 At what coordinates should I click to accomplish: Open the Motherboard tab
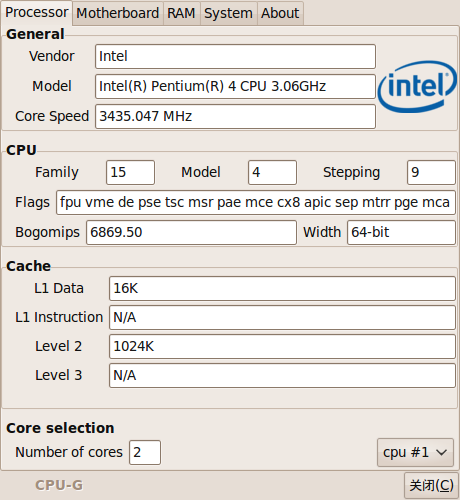[118, 13]
